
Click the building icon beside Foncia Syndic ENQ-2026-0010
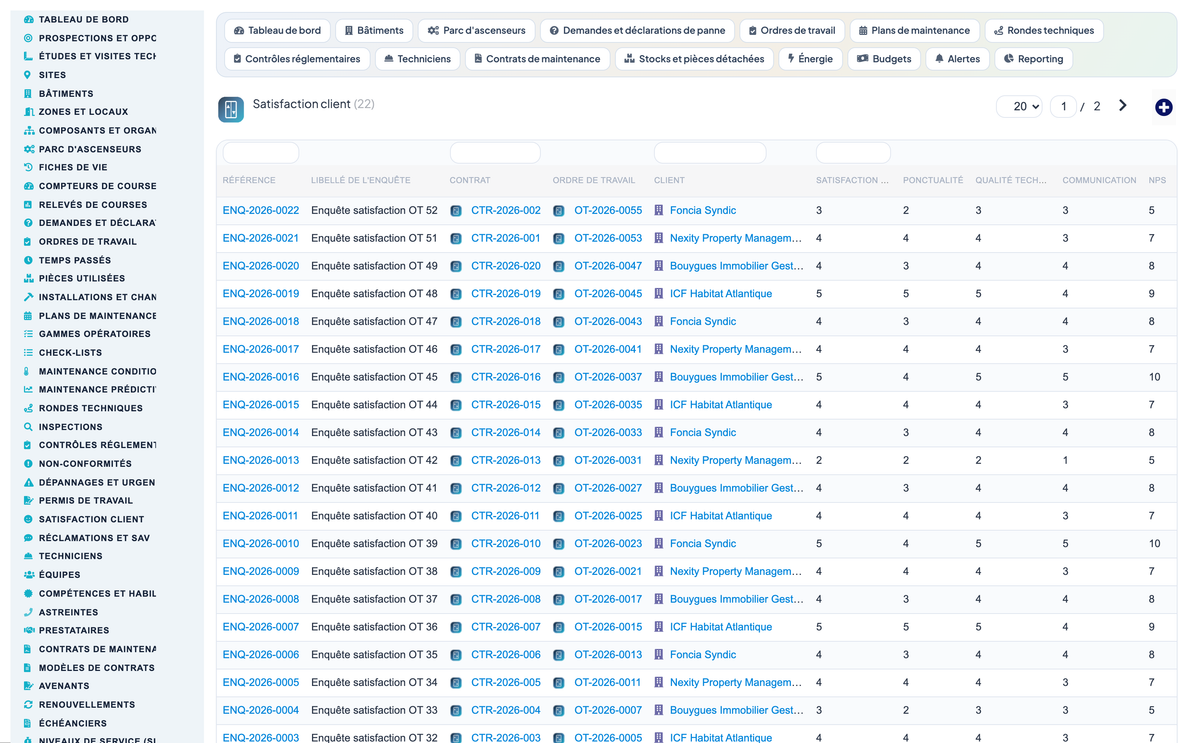[x=659, y=544]
